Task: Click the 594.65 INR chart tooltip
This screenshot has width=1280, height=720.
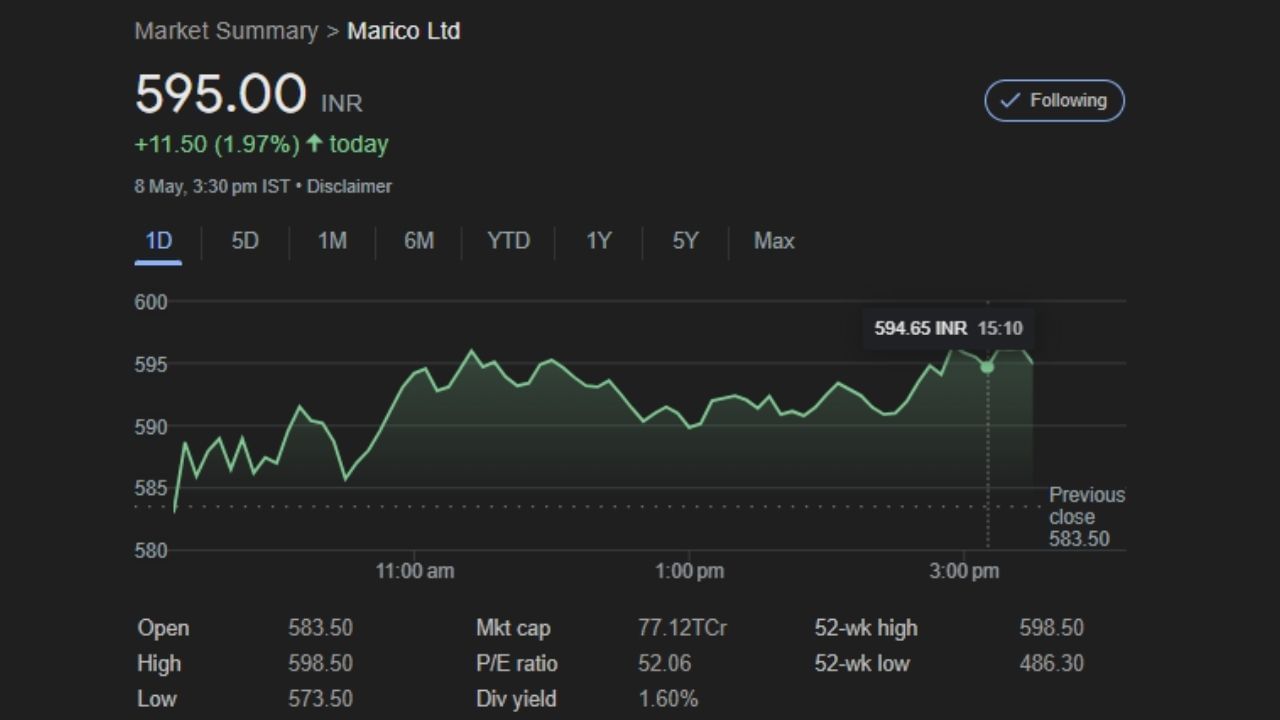Action: 948,328
